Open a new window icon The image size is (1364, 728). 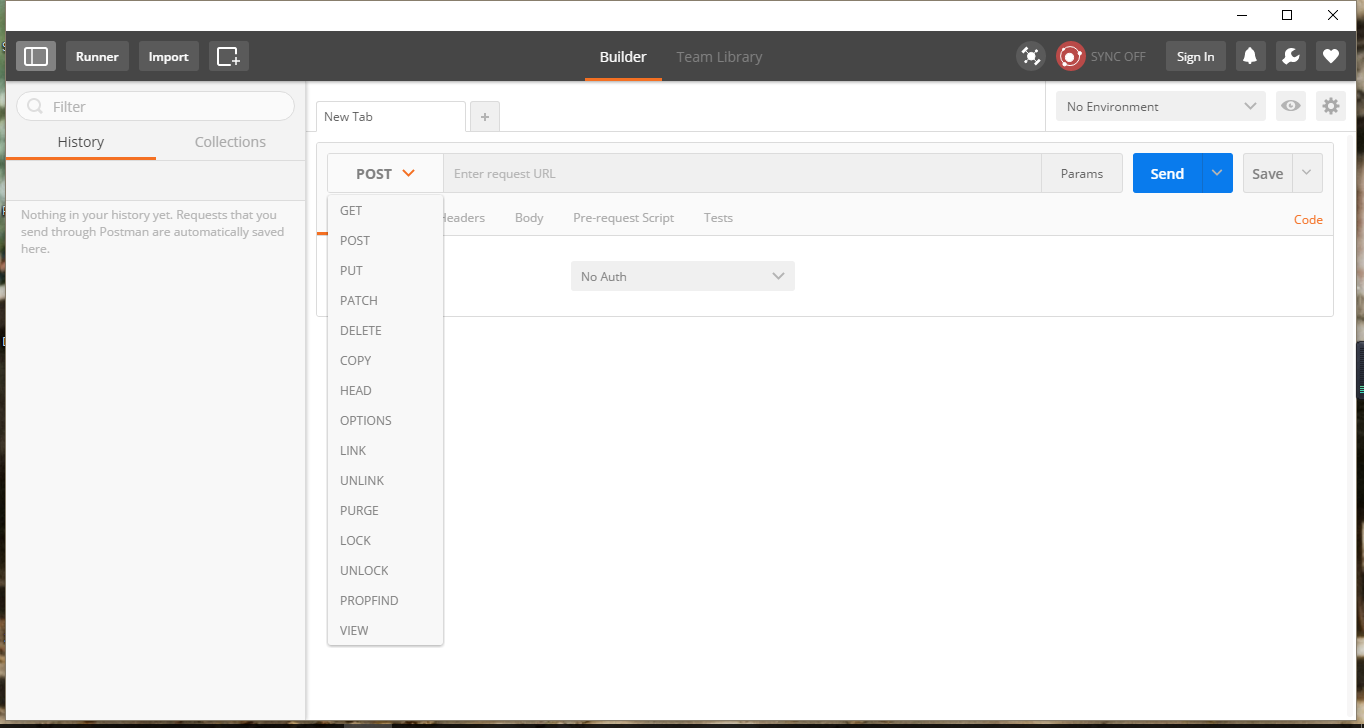coord(229,56)
